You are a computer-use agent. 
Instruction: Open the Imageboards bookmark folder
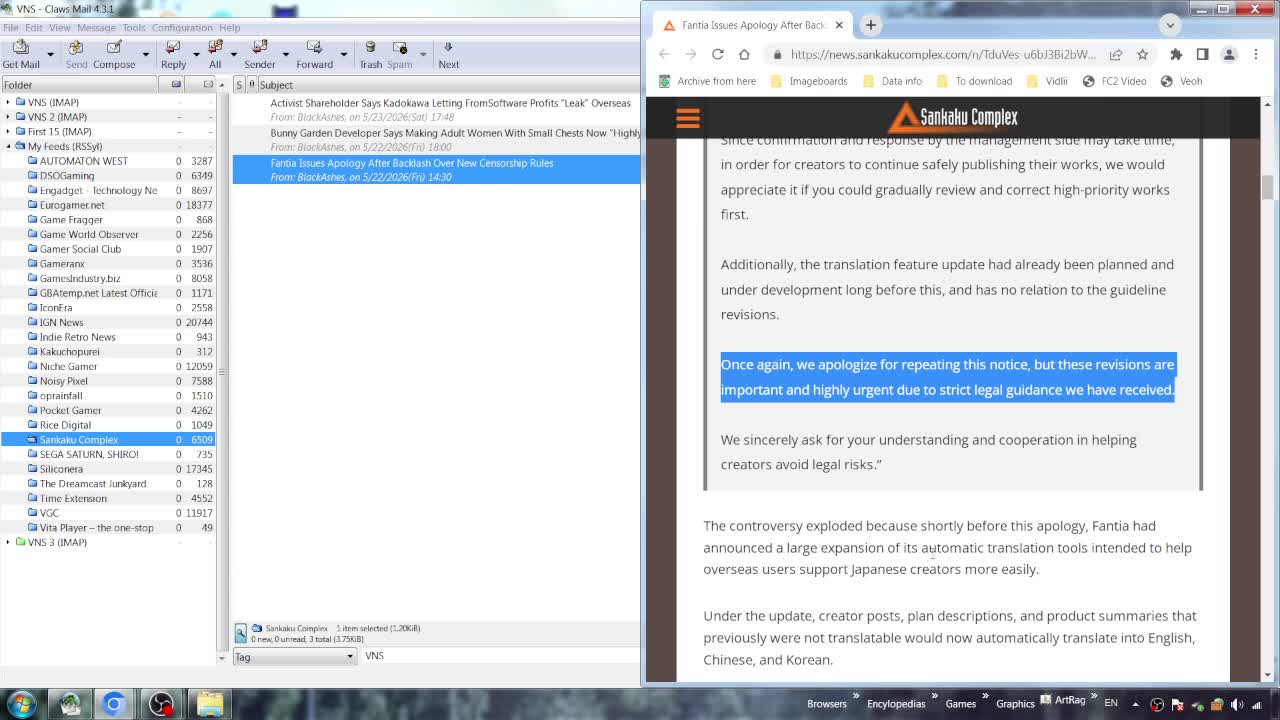(x=808, y=81)
